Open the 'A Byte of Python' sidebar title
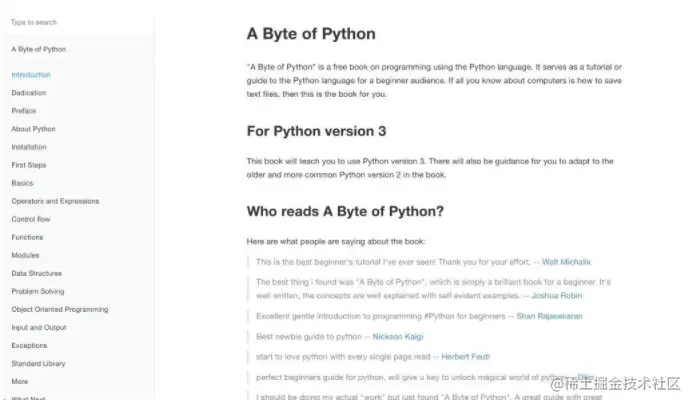 tap(39, 48)
